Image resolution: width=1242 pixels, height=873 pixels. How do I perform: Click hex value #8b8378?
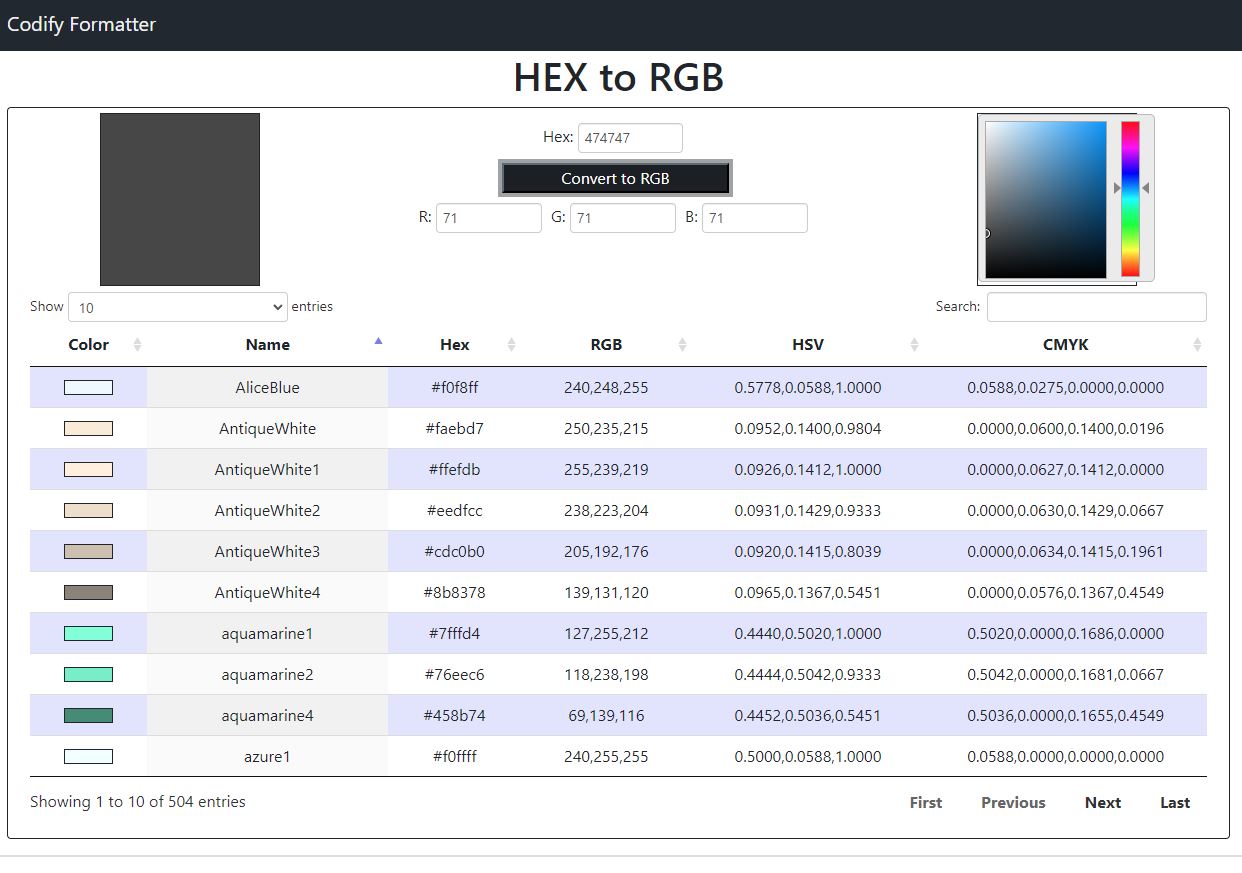[455, 593]
